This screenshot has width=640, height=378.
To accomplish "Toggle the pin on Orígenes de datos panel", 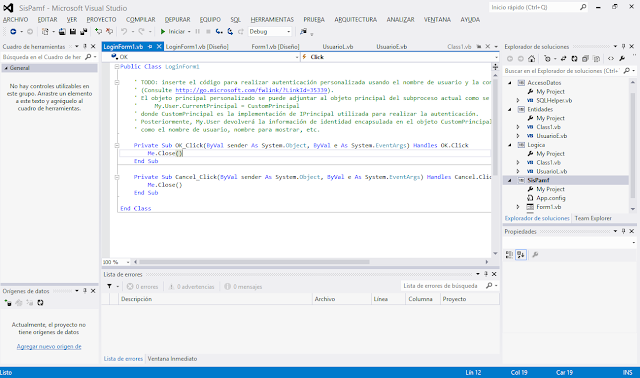I will (85, 291).
